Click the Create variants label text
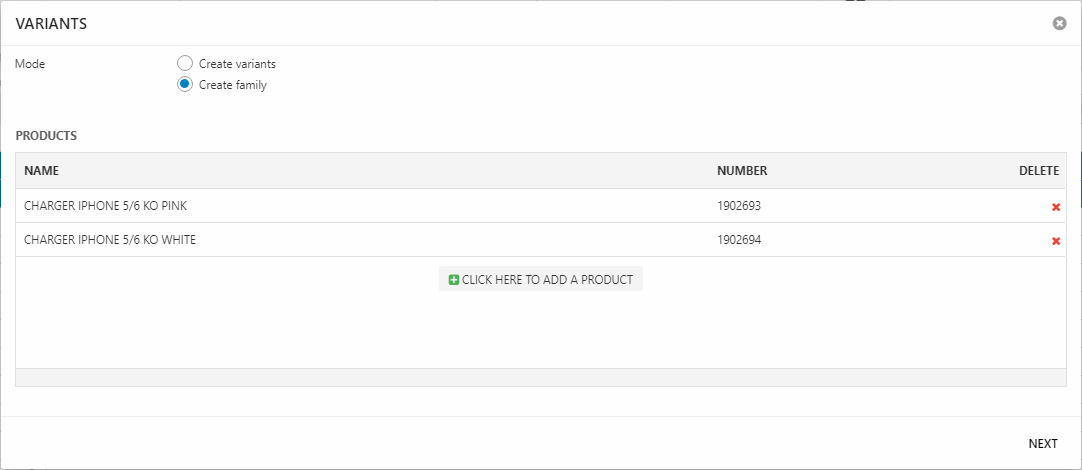The width and height of the screenshot is (1082, 470). coord(237,64)
